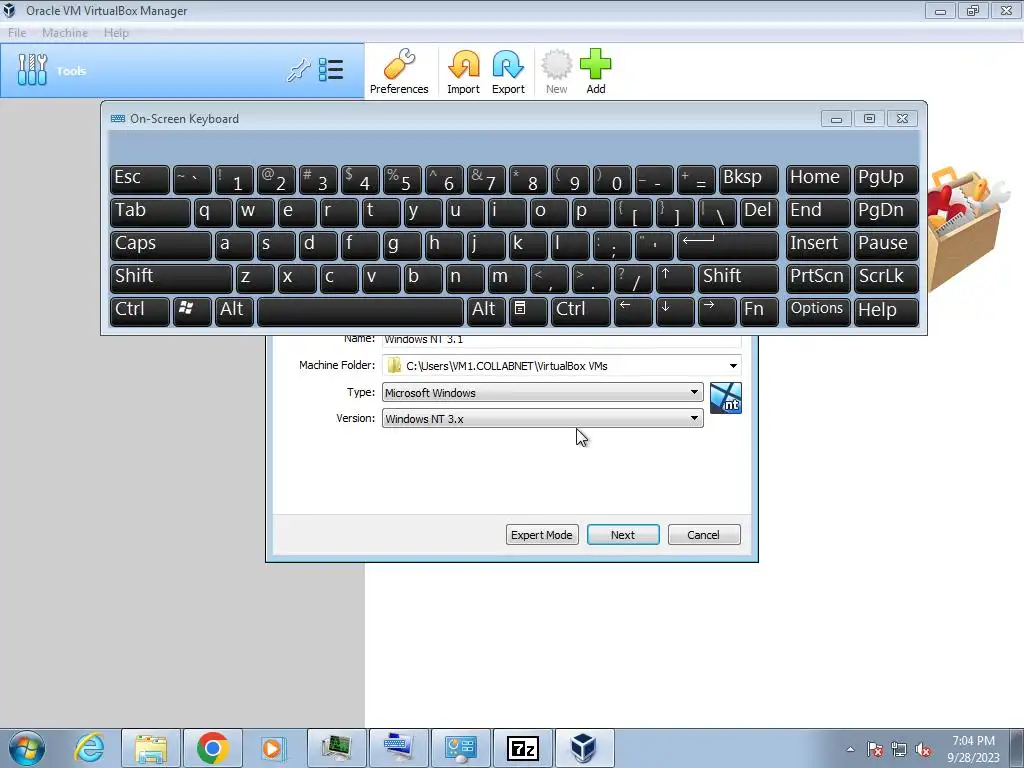
Task: Switch to VirtualBox taskbar icon
Action: tap(584, 748)
